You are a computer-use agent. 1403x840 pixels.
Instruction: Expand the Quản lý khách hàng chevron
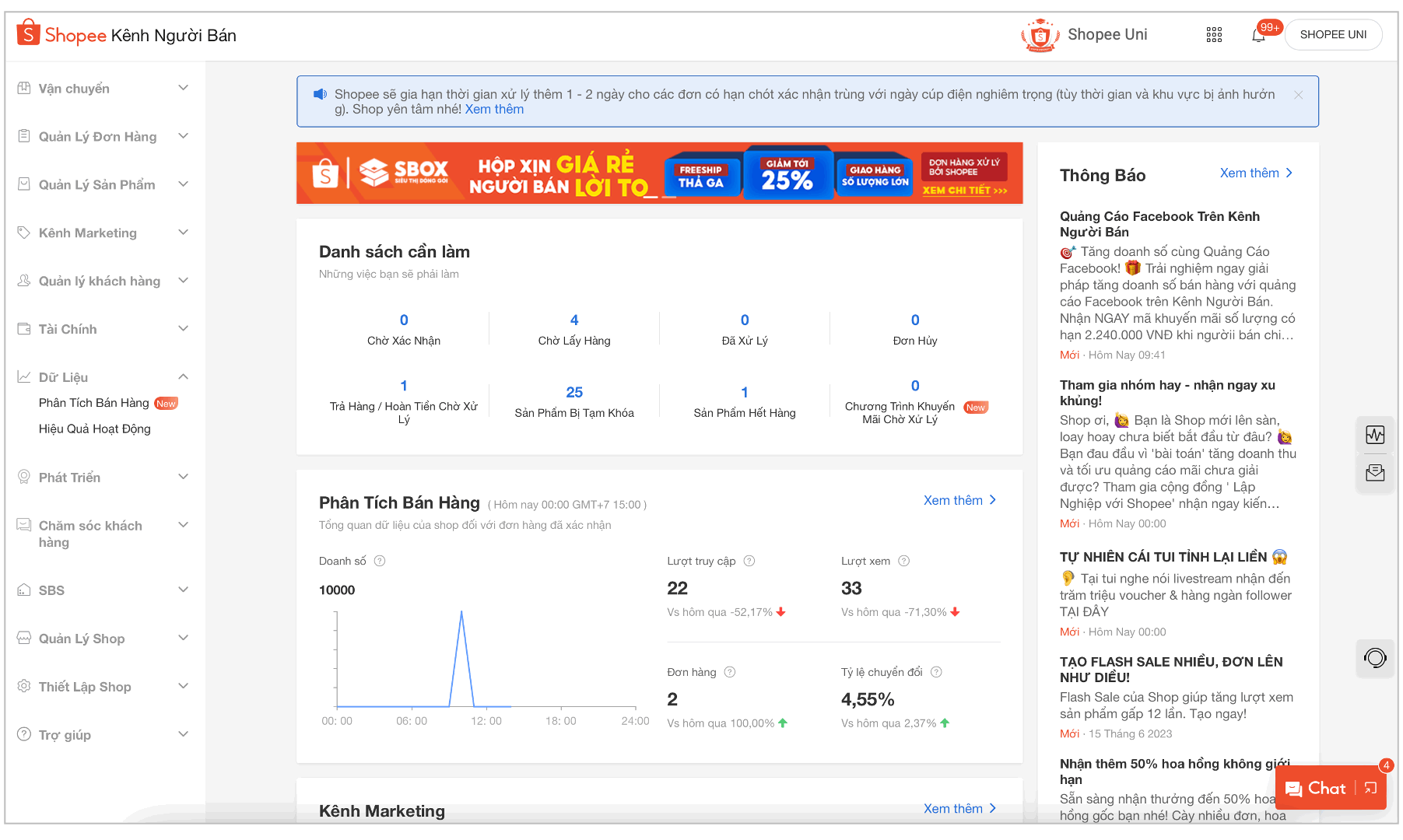[184, 281]
